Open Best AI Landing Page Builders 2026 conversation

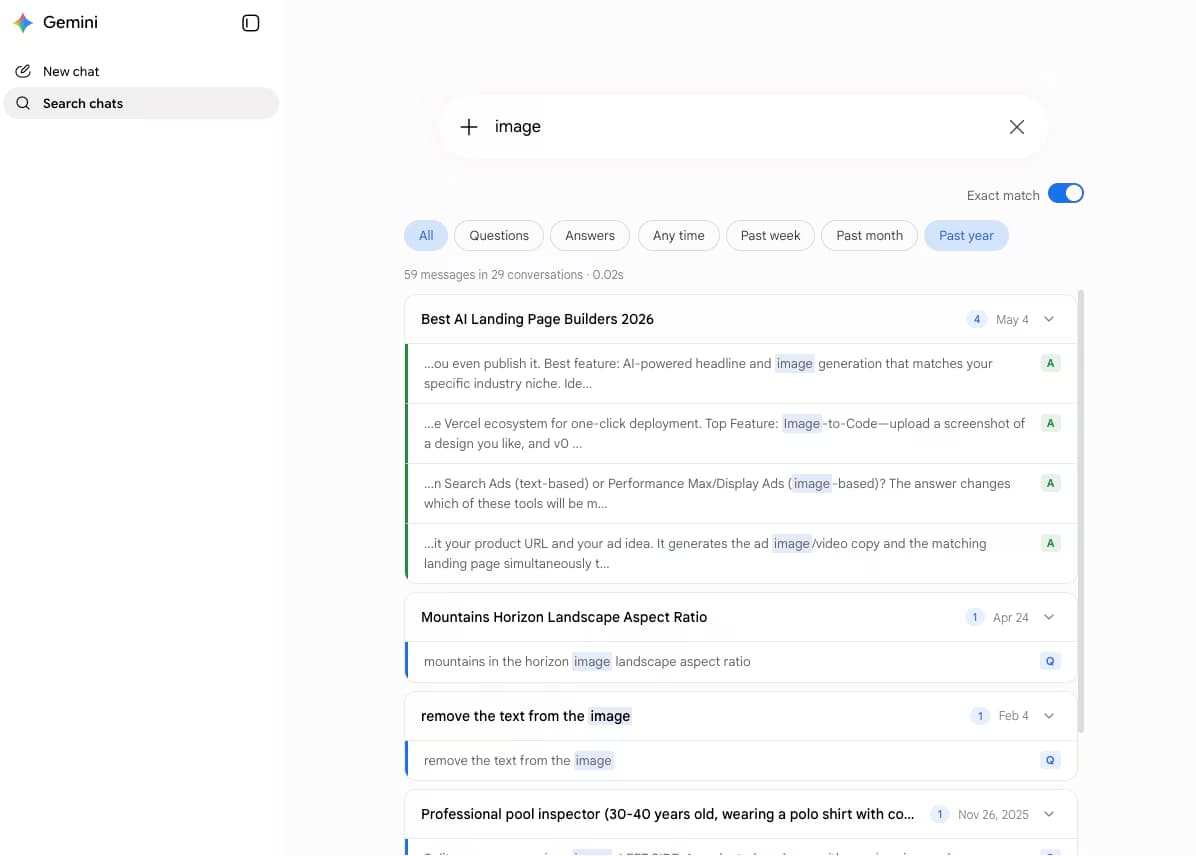click(537, 320)
